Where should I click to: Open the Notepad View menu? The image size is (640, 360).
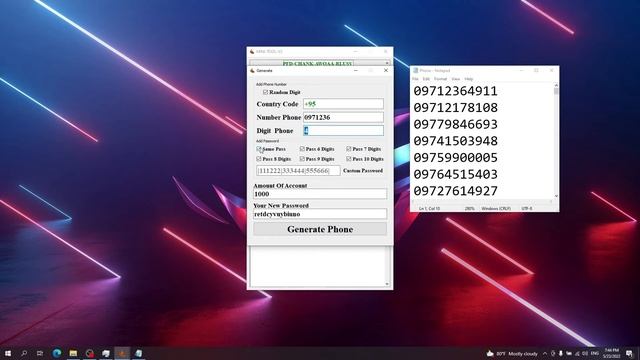[x=456, y=79]
